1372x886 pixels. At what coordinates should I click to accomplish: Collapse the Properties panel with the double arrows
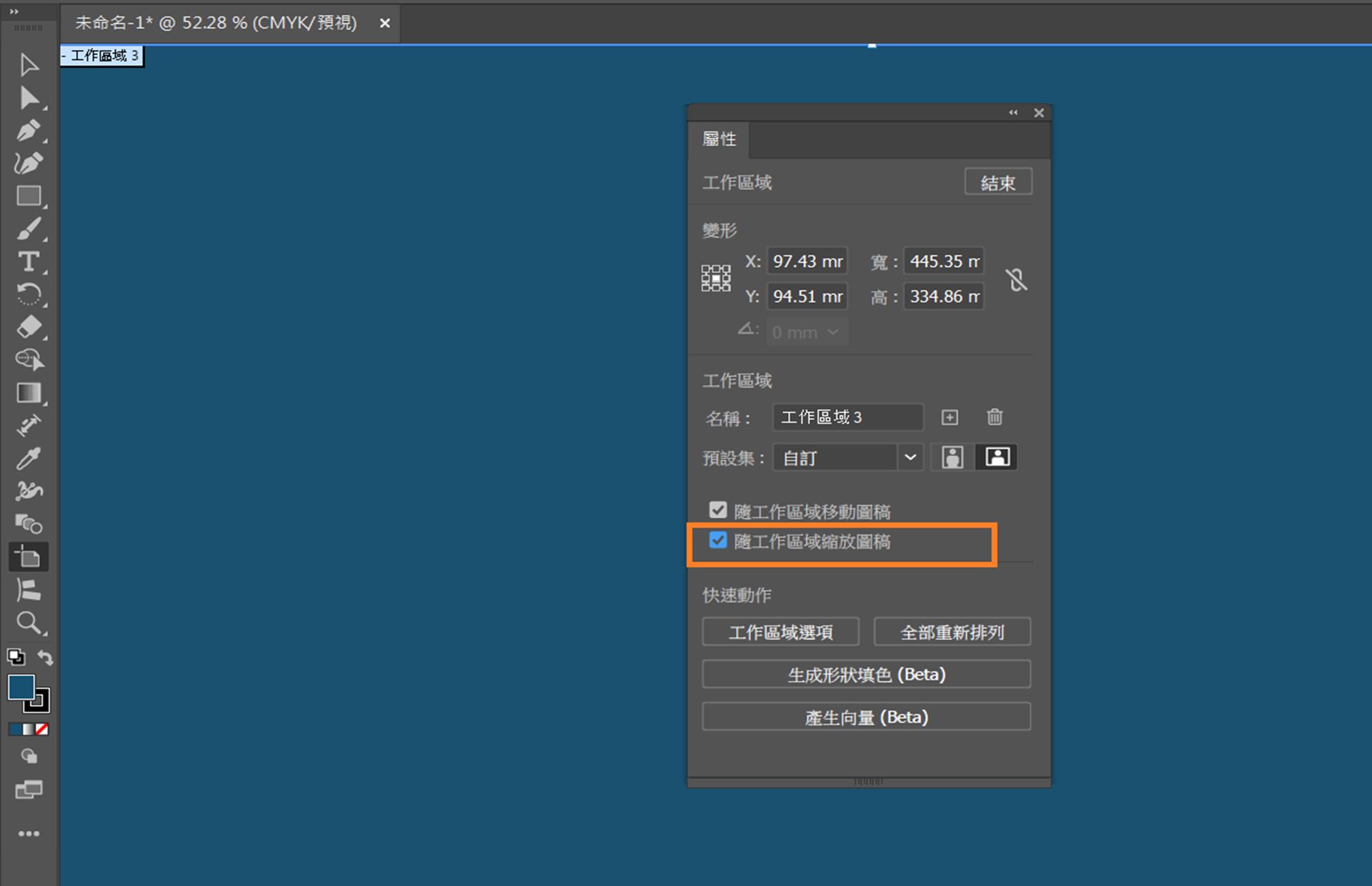[1013, 112]
